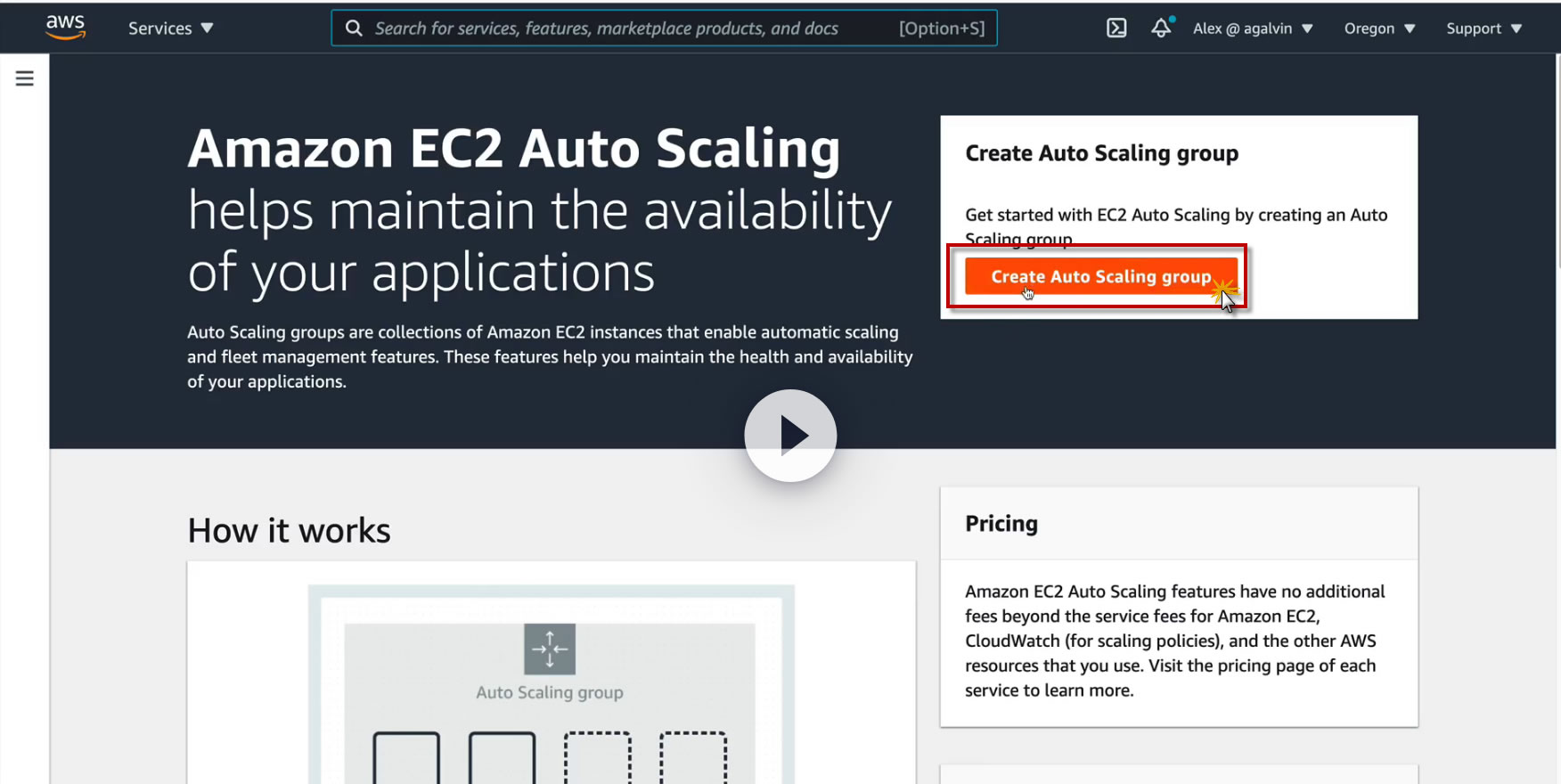Click the Create Auto Scaling group card heading
Viewport: 1561px width, 784px height.
(x=1101, y=153)
